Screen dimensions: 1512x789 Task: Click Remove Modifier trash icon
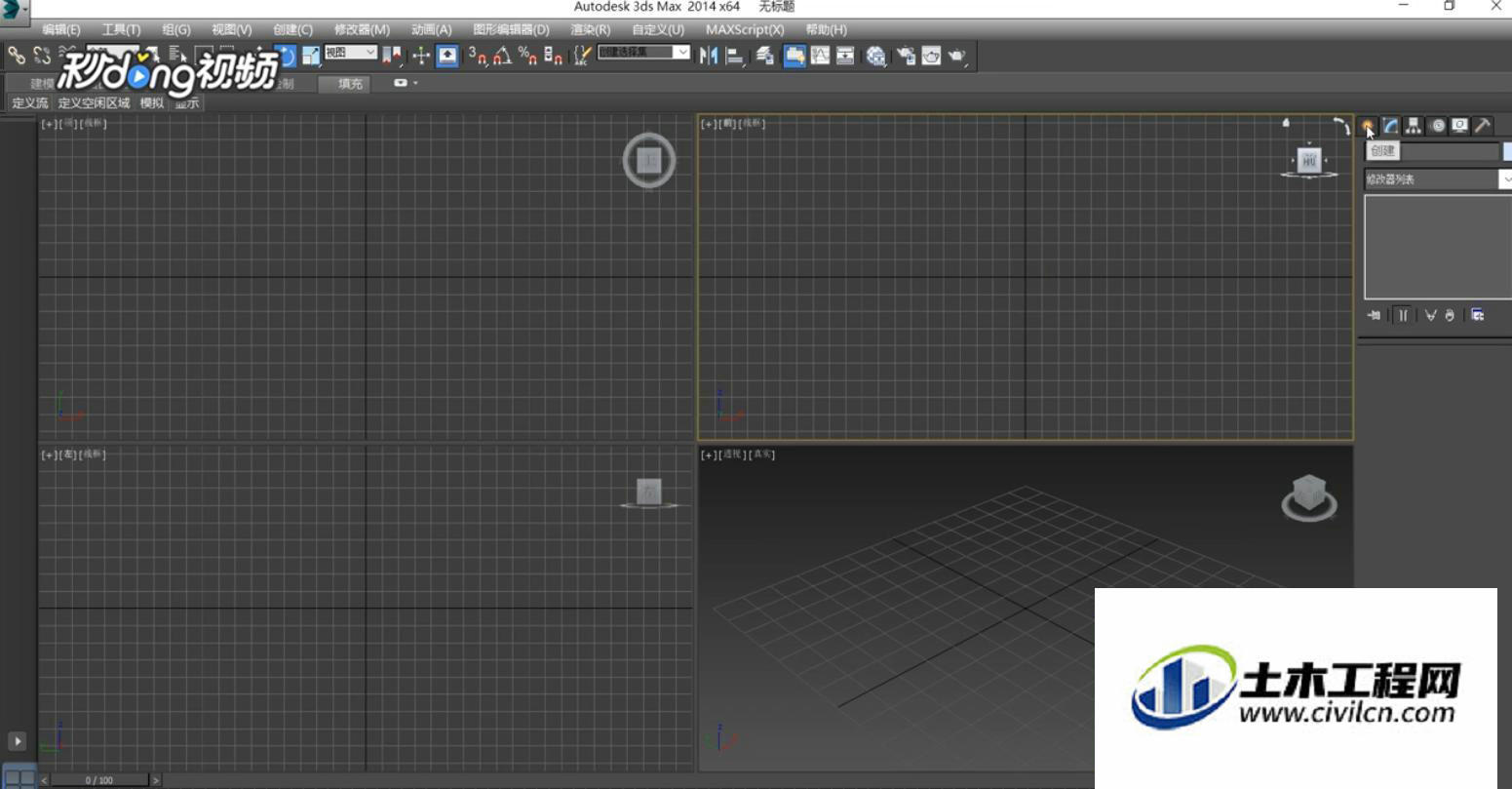point(1451,315)
